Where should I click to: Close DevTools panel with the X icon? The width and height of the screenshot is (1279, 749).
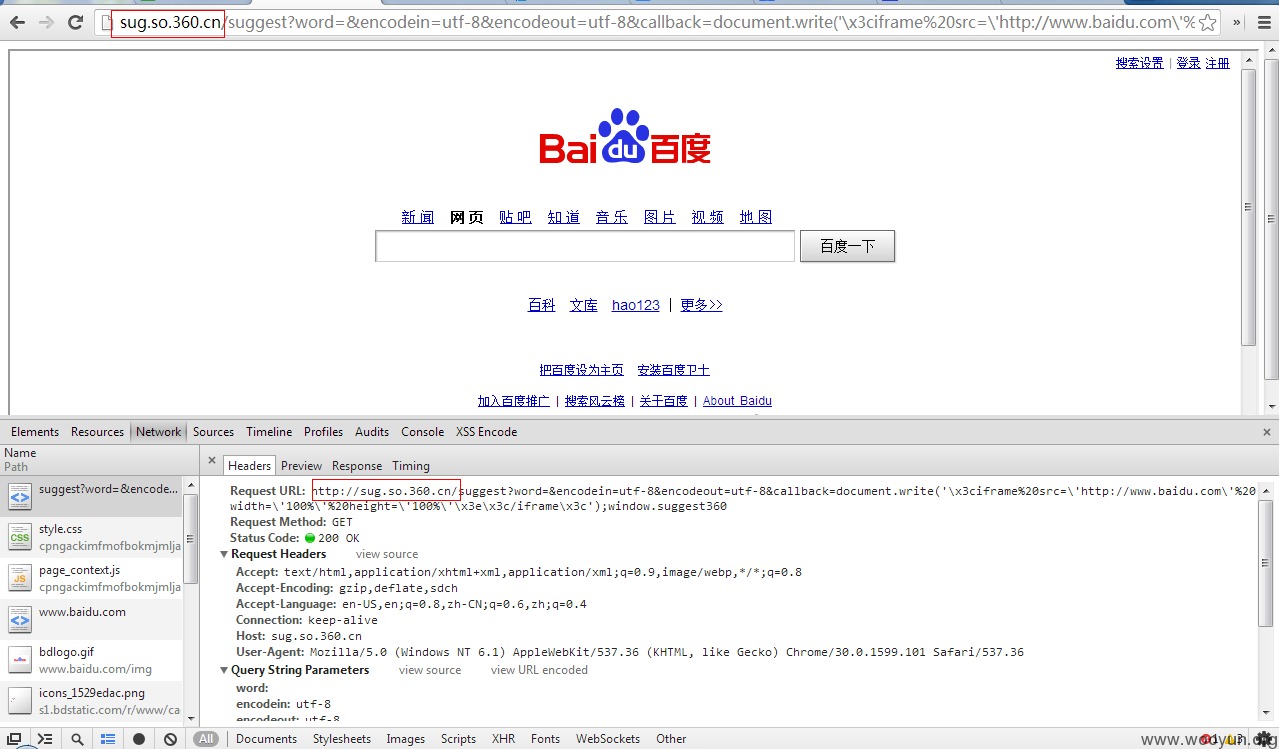[x=1266, y=432]
